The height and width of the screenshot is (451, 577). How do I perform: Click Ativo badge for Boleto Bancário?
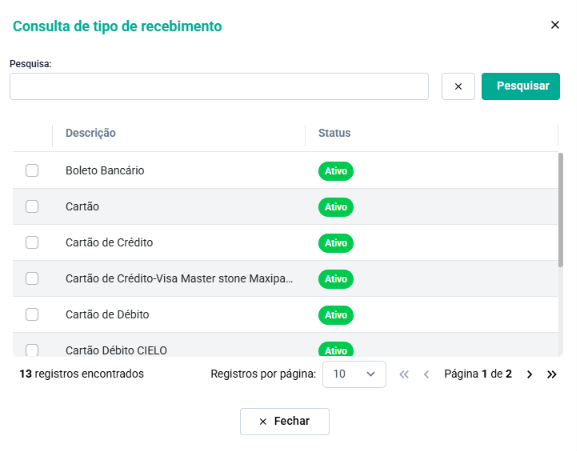[x=336, y=171]
